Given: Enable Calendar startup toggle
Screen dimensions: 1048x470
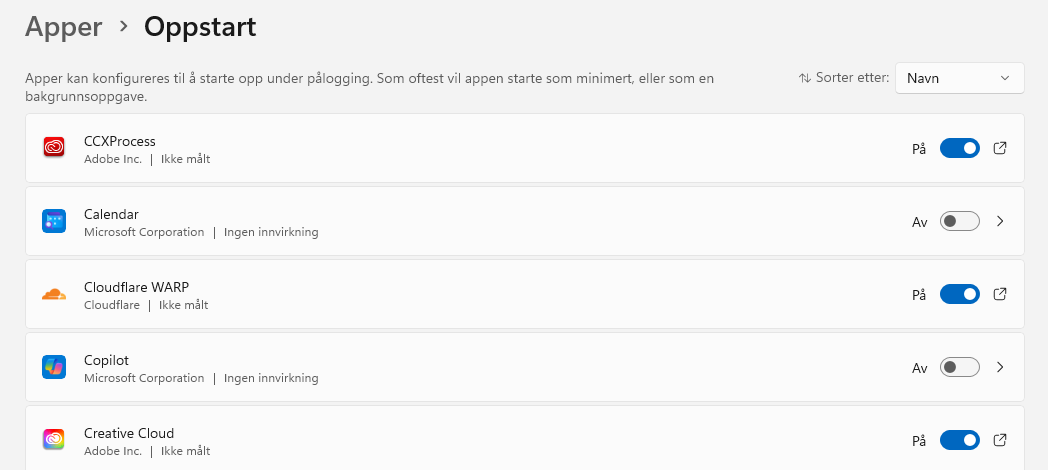Looking at the screenshot, I should click(959, 222).
